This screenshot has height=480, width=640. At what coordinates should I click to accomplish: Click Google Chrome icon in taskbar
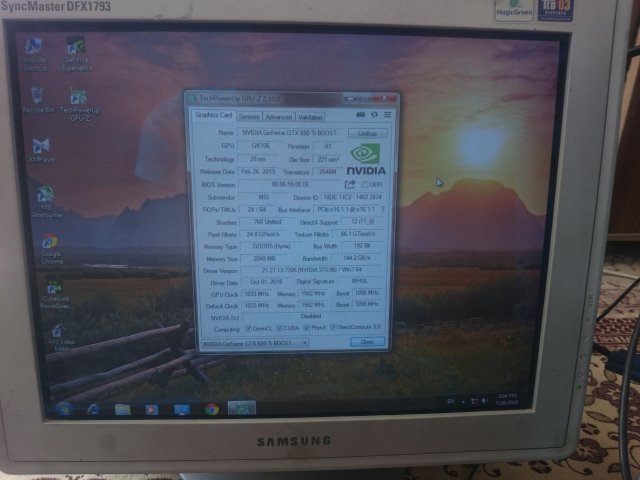click(212, 409)
